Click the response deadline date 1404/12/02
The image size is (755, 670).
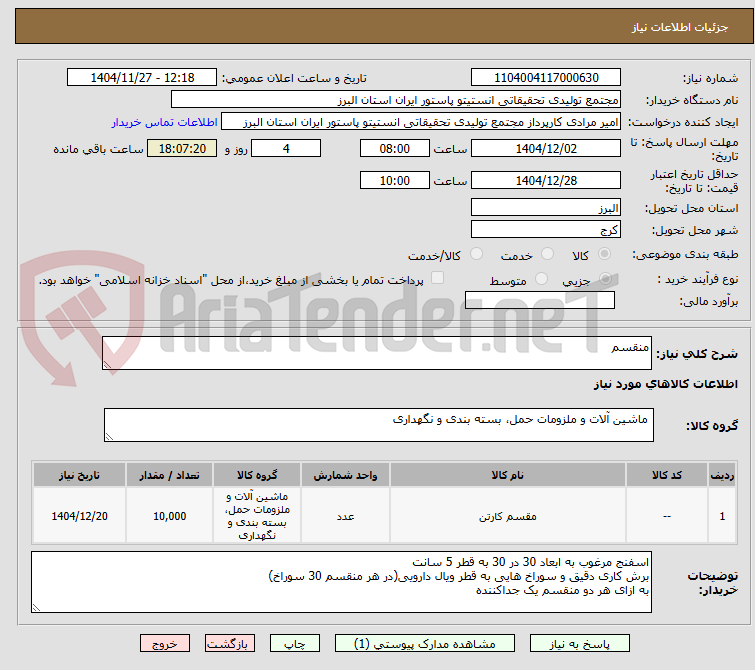click(x=546, y=148)
